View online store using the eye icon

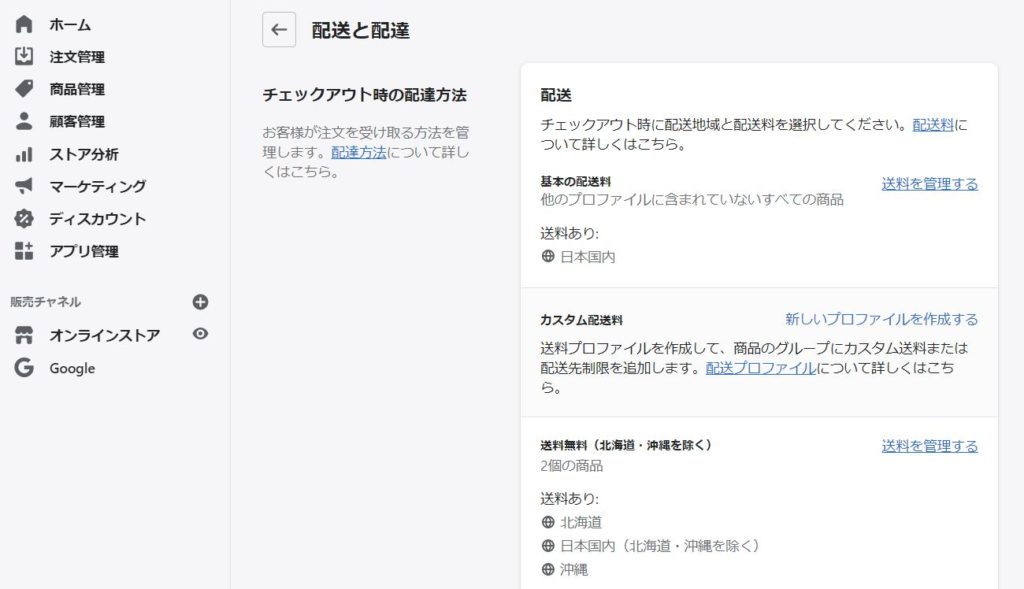pos(200,334)
